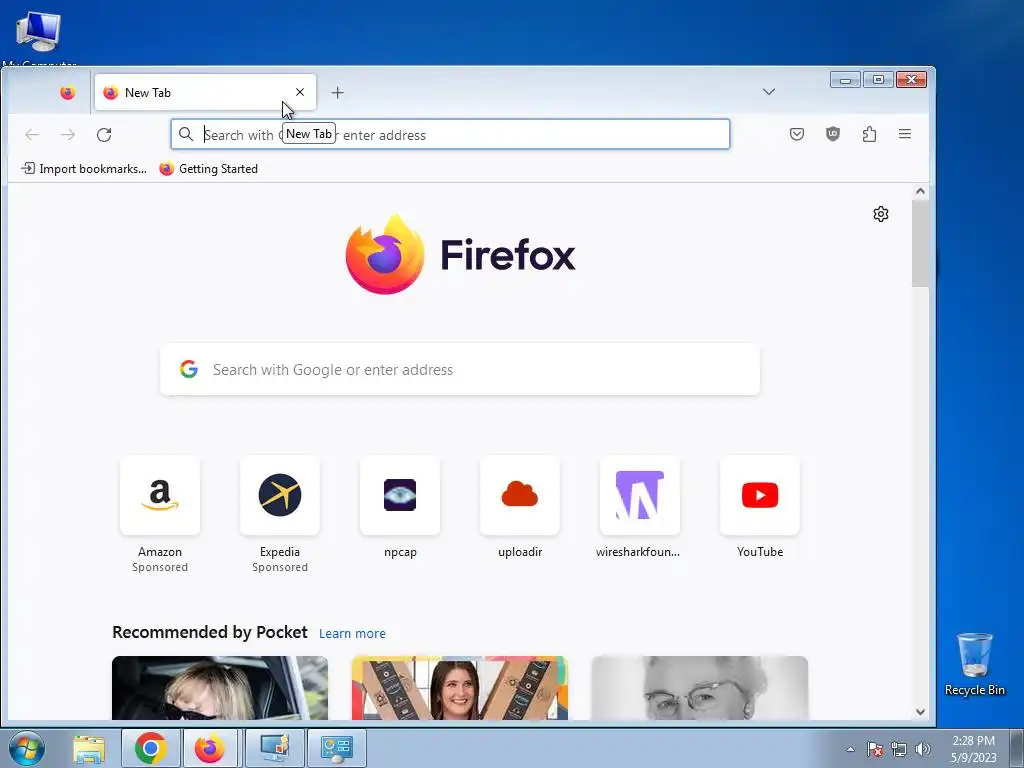Click the Pocket Learn more link
Screen dimensions: 1024x768
(352, 633)
